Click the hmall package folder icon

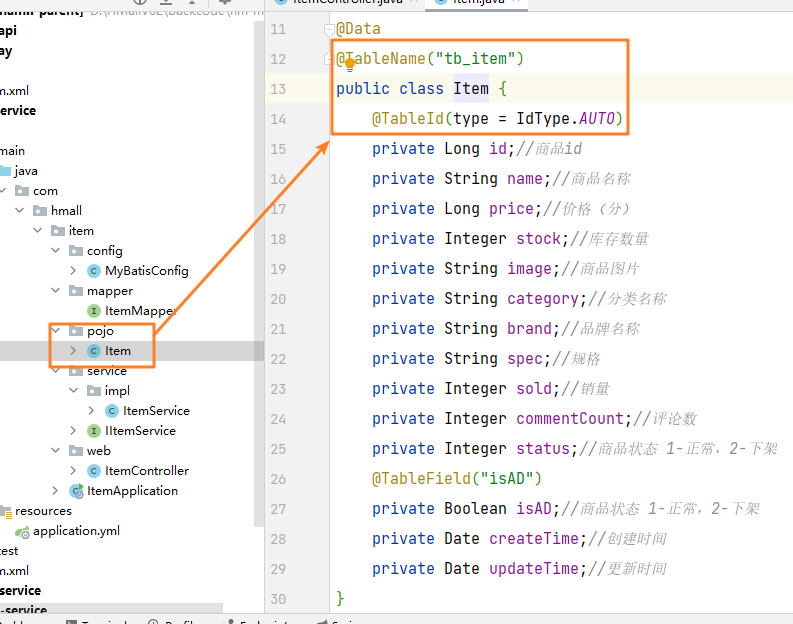pyautogui.click(x=40, y=211)
